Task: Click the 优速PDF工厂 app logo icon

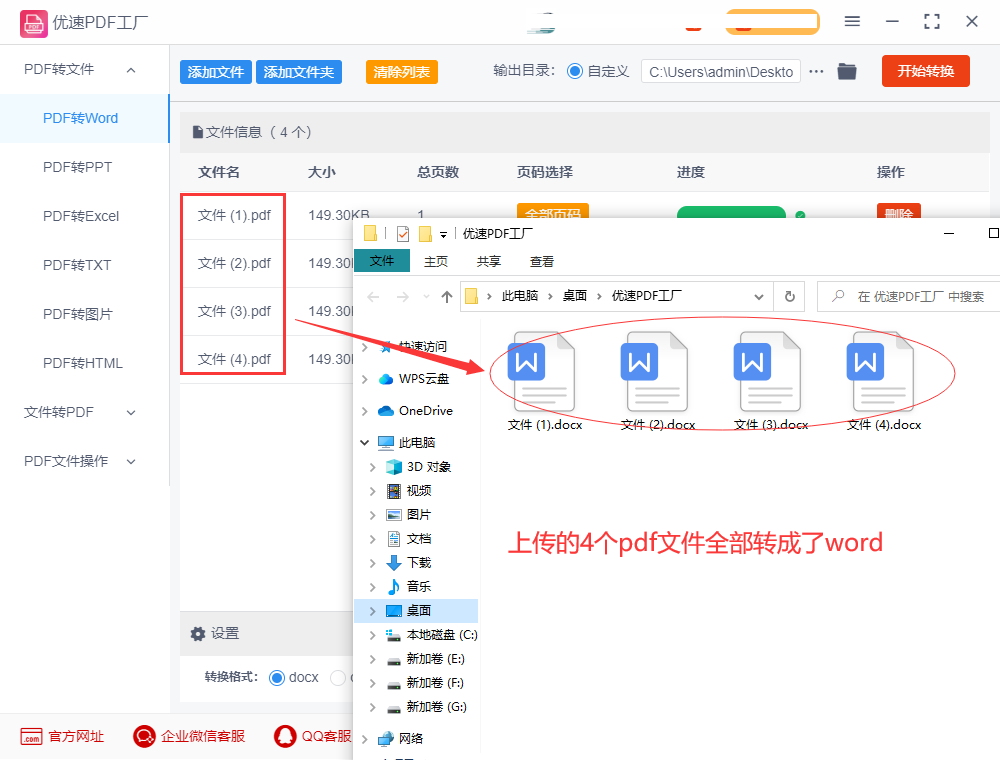Action: click(x=33, y=24)
